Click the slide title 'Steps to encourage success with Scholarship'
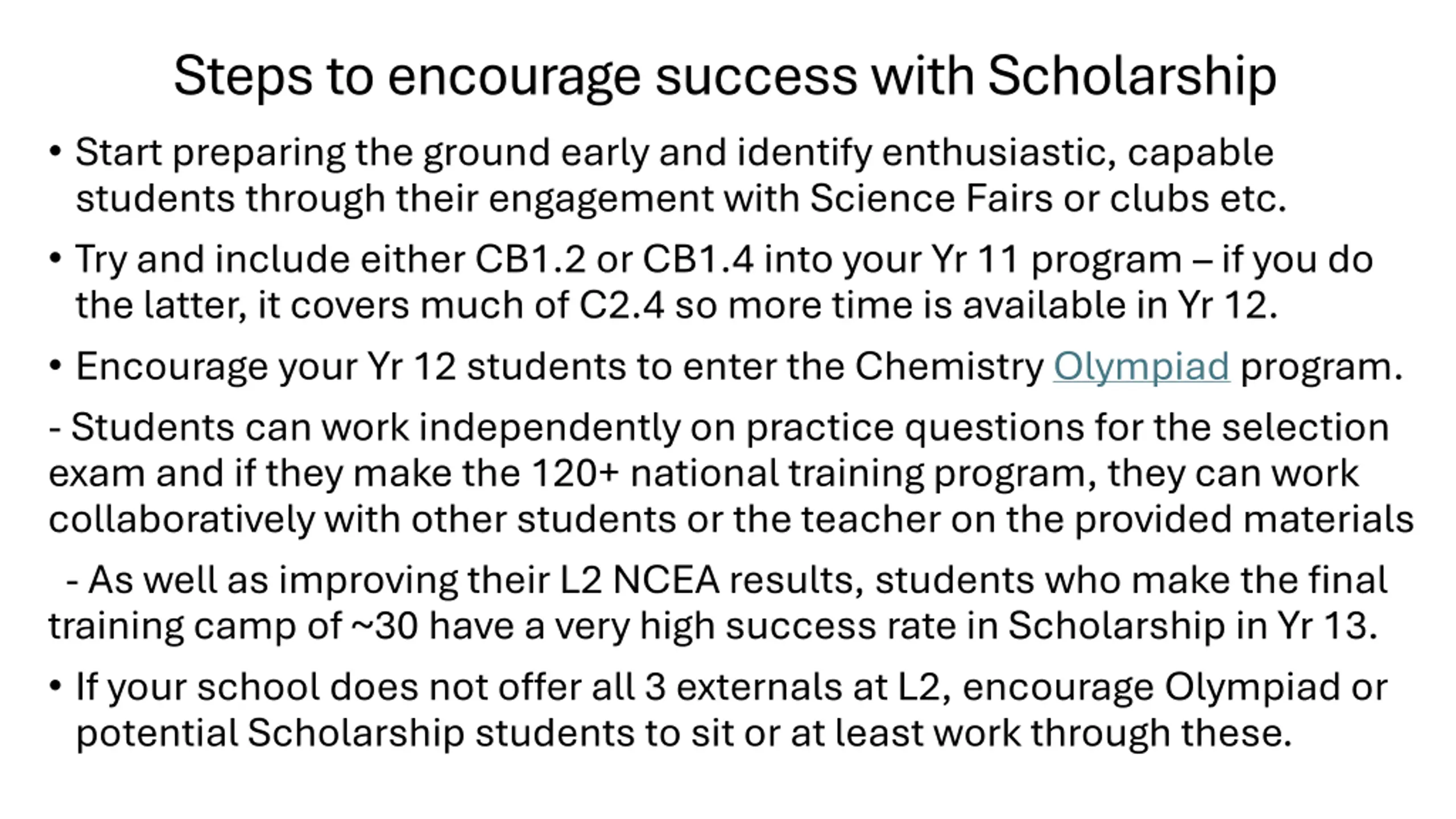1456x819 pixels. point(725,77)
